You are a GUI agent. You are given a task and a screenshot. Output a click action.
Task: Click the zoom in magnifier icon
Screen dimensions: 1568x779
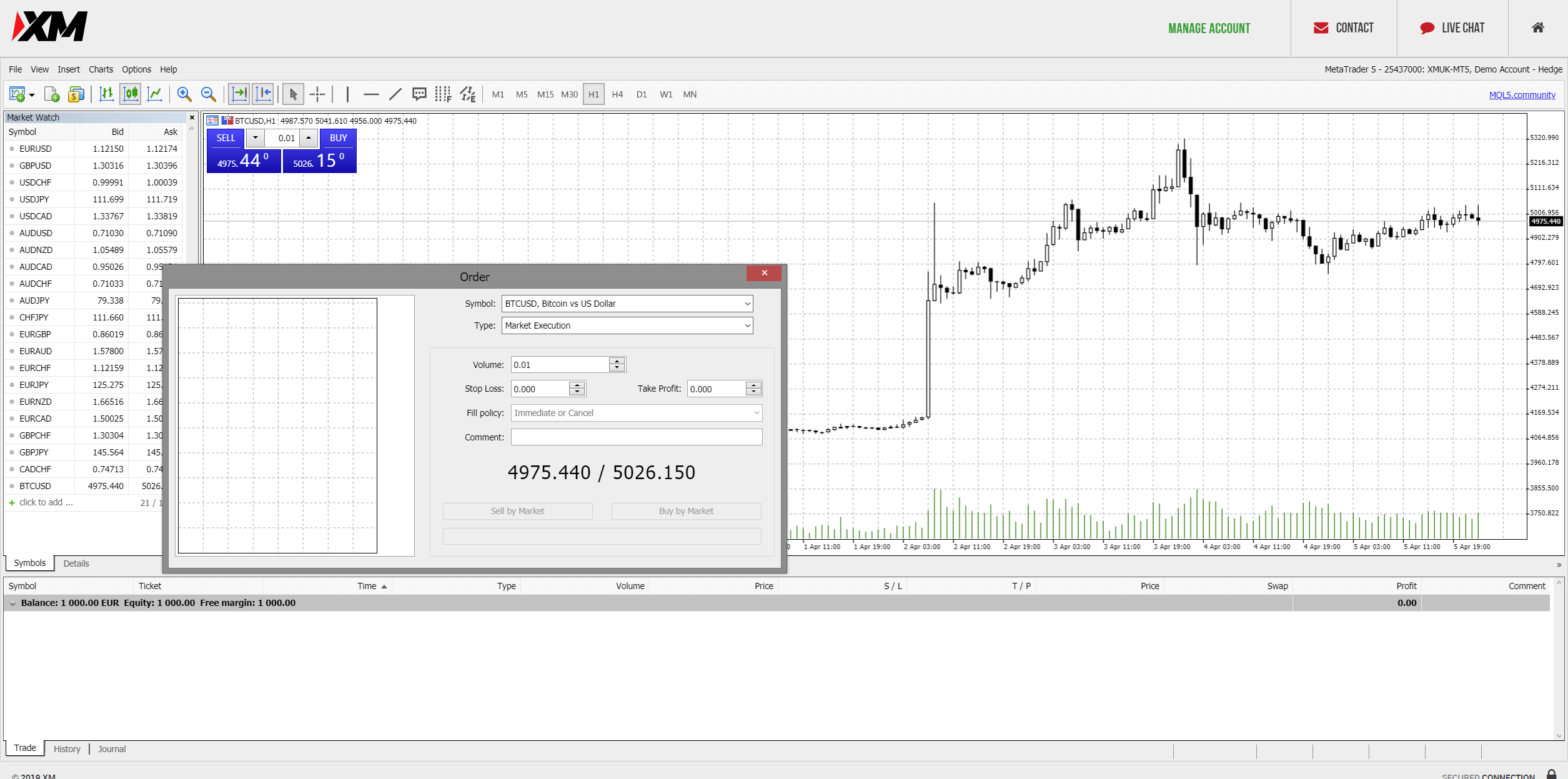[184, 94]
